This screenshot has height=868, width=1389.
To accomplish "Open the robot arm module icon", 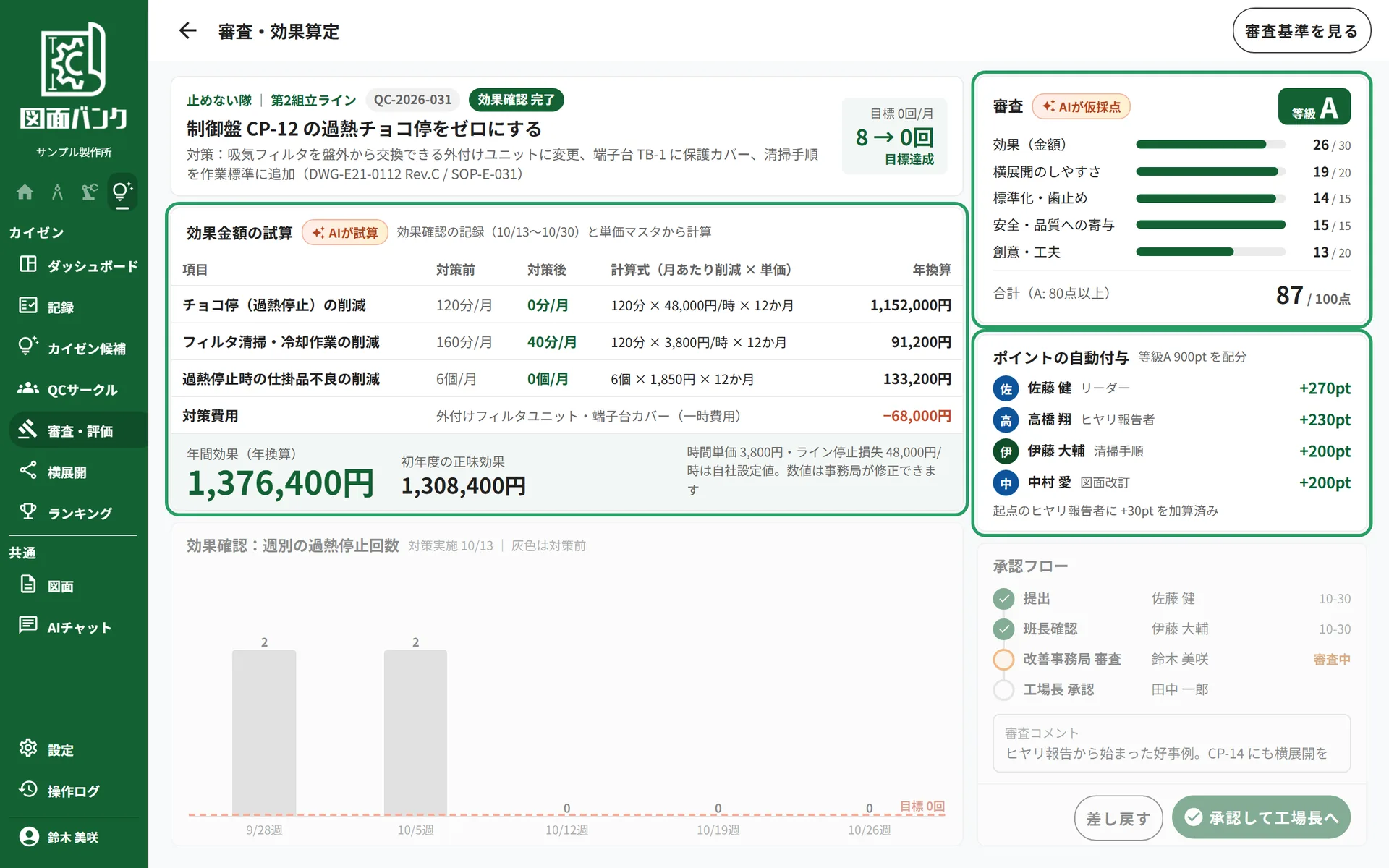I will [90, 192].
